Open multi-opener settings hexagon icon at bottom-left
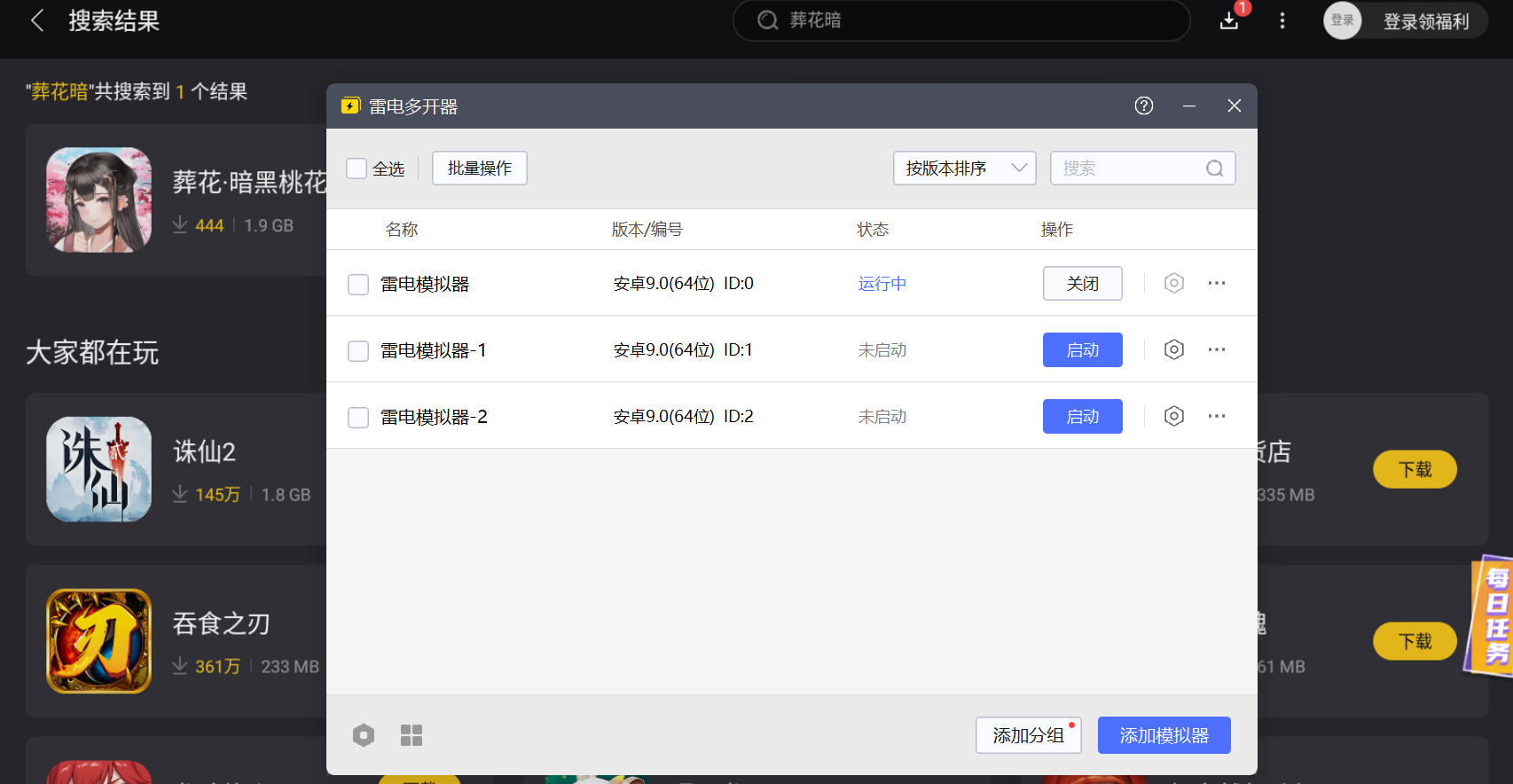 pyautogui.click(x=364, y=735)
